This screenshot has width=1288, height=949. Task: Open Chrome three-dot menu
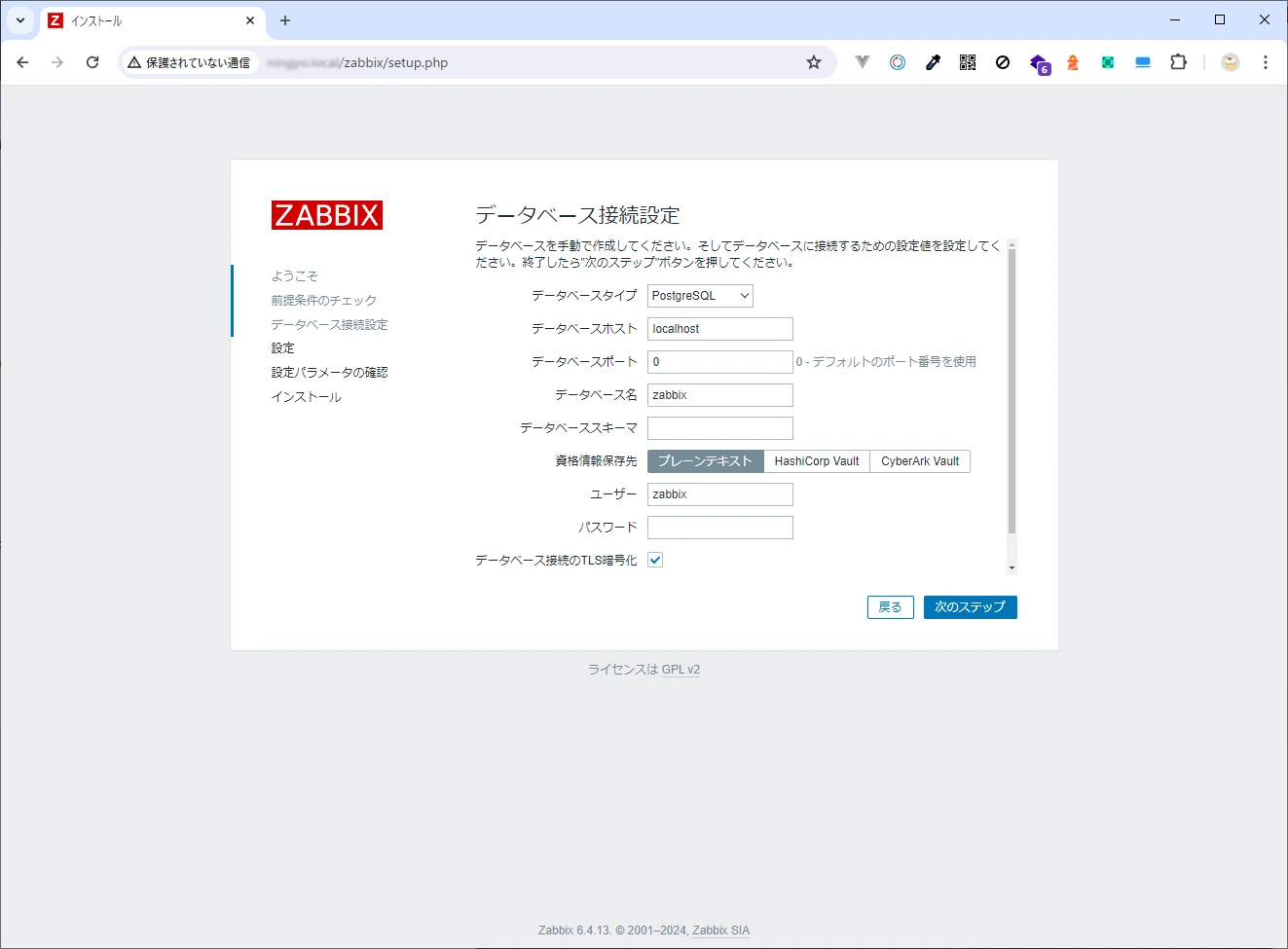(x=1265, y=62)
